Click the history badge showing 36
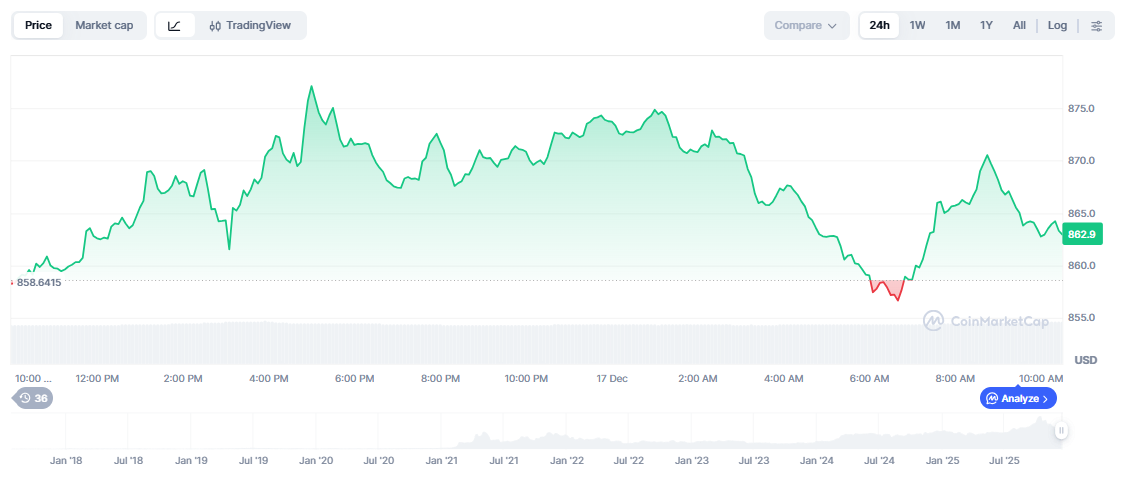This screenshot has height=478, width=1123. point(32,398)
